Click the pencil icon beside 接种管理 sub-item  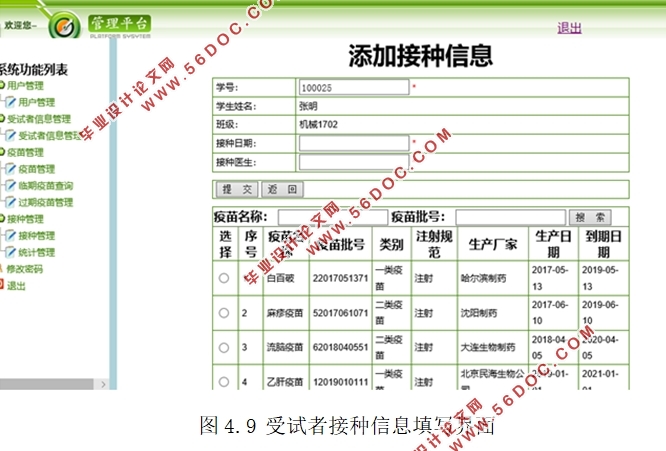point(10,236)
